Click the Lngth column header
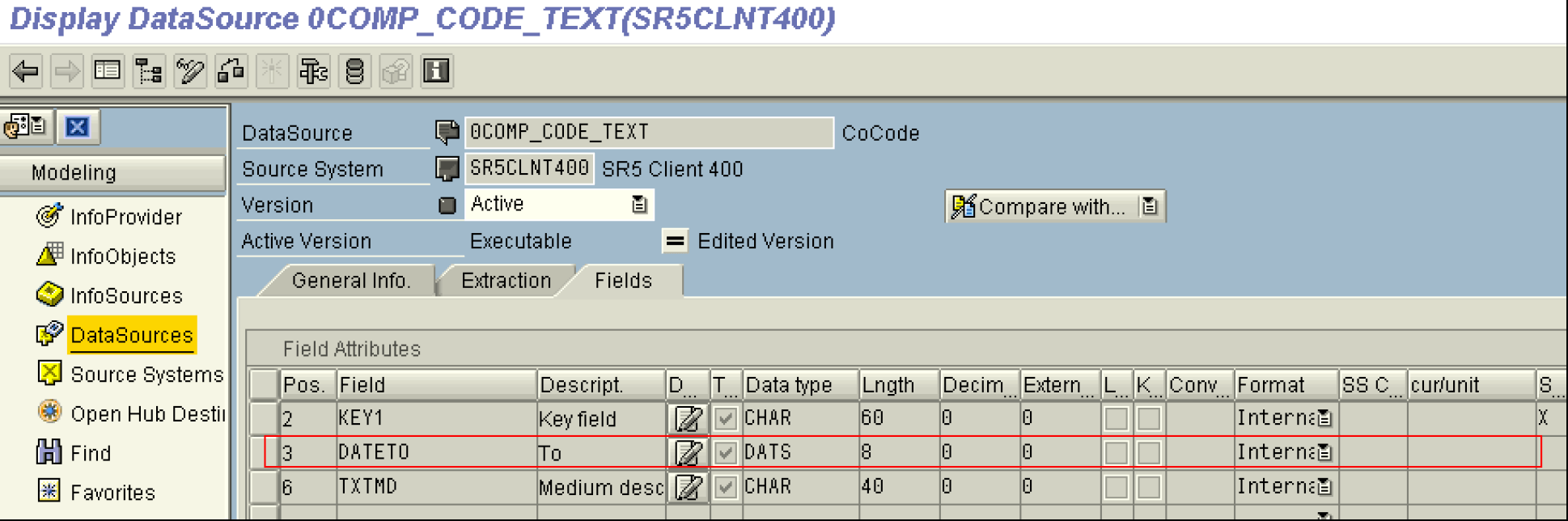 pos(898,385)
